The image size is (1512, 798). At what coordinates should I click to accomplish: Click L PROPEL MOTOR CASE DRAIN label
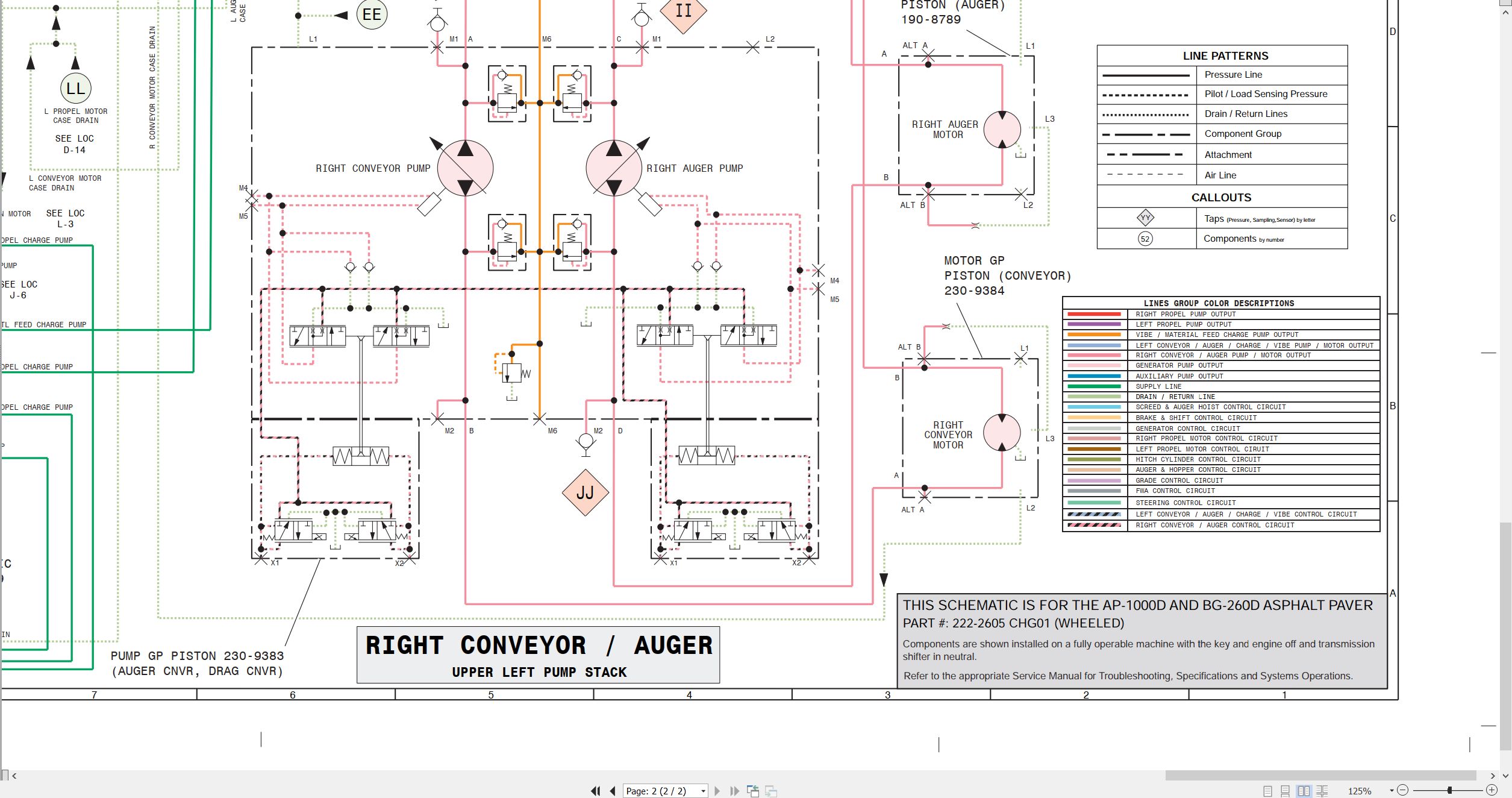pos(76,116)
